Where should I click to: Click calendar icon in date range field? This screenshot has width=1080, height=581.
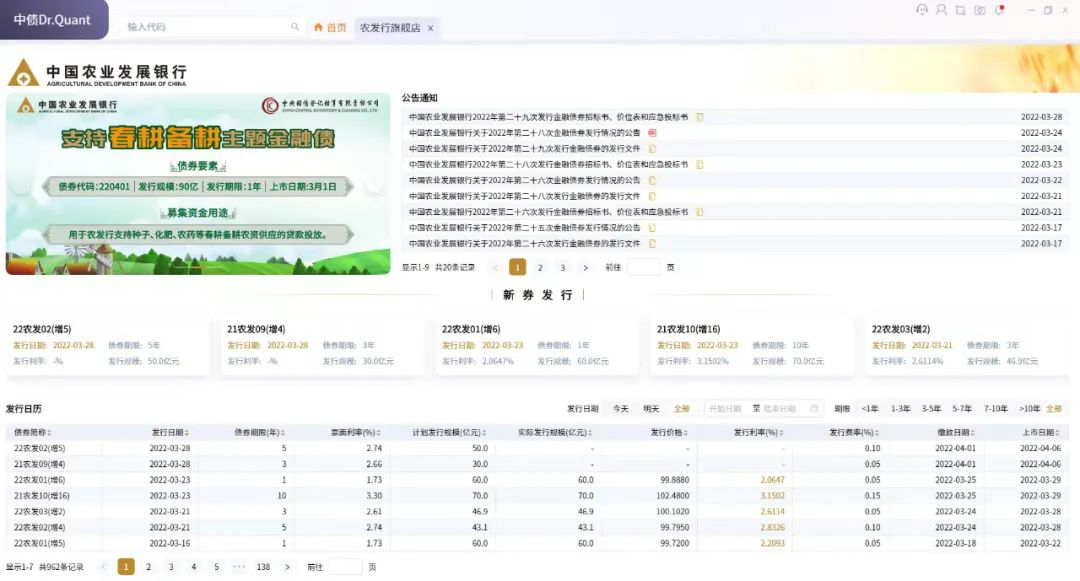(x=813, y=409)
